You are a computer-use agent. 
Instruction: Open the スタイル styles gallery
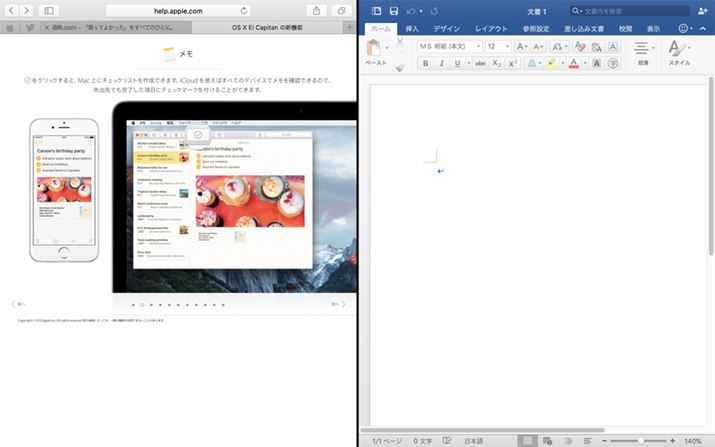(x=679, y=53)
